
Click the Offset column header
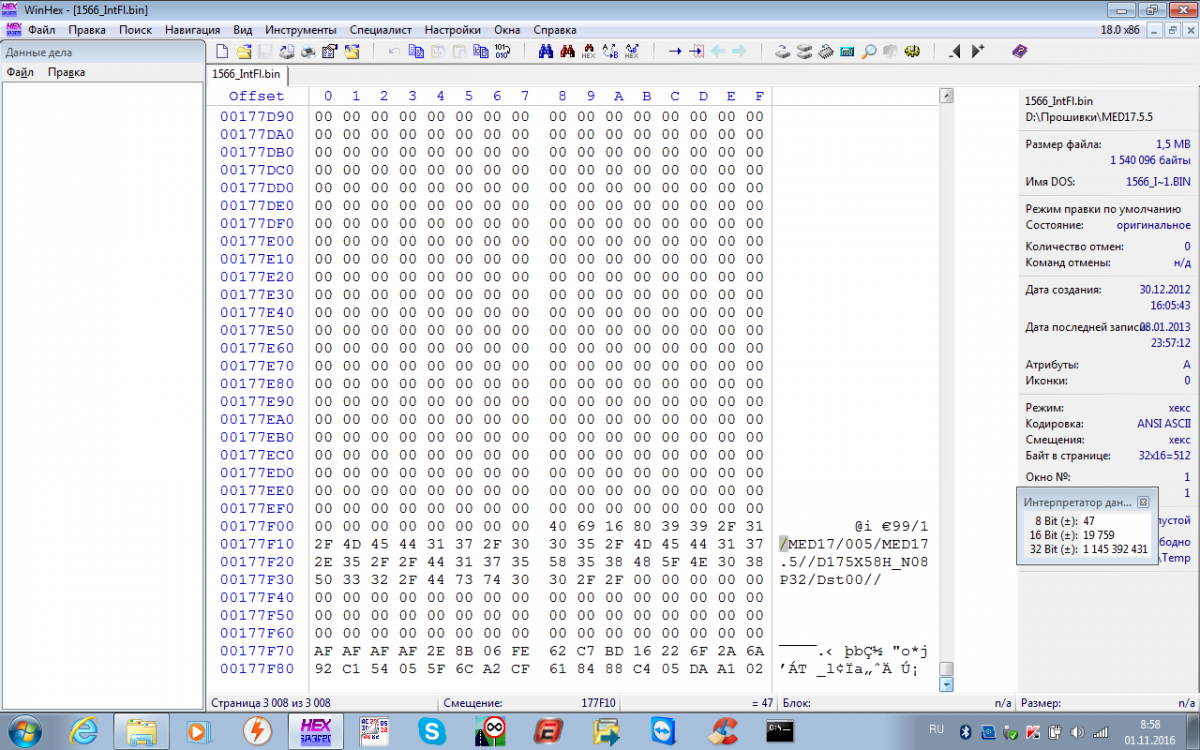[x=256, y=96]
